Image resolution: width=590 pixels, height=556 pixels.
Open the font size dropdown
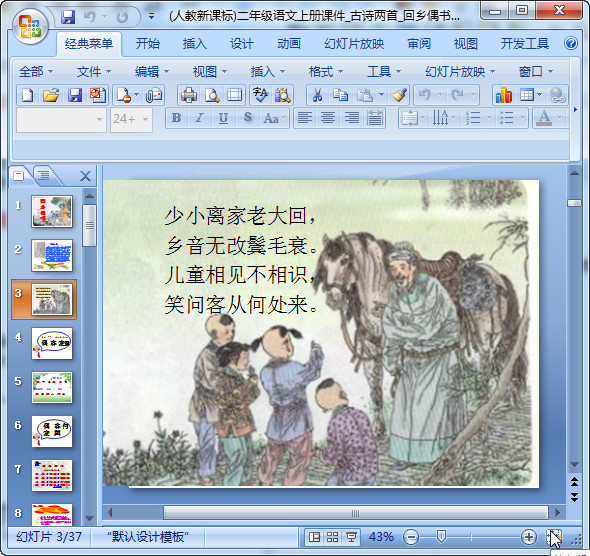[x=146, y=120]
